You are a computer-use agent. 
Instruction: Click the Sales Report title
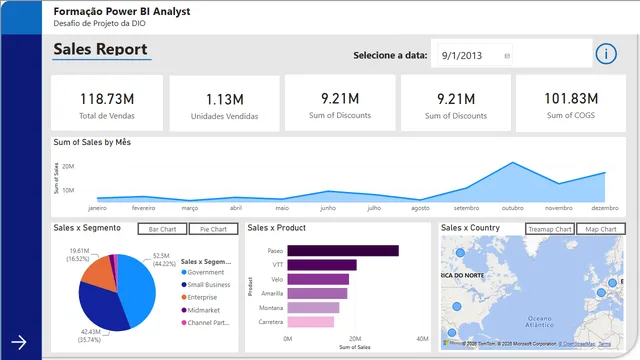click(100, 49)
